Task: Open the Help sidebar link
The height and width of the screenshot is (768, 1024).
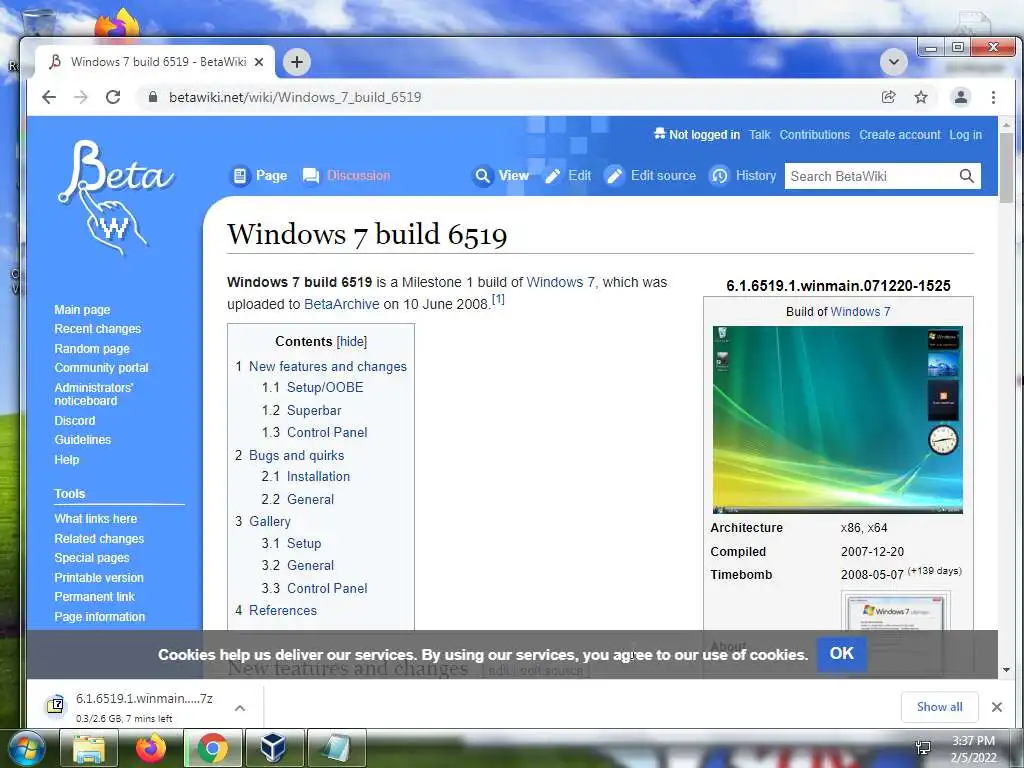Action: click(67, 460)
